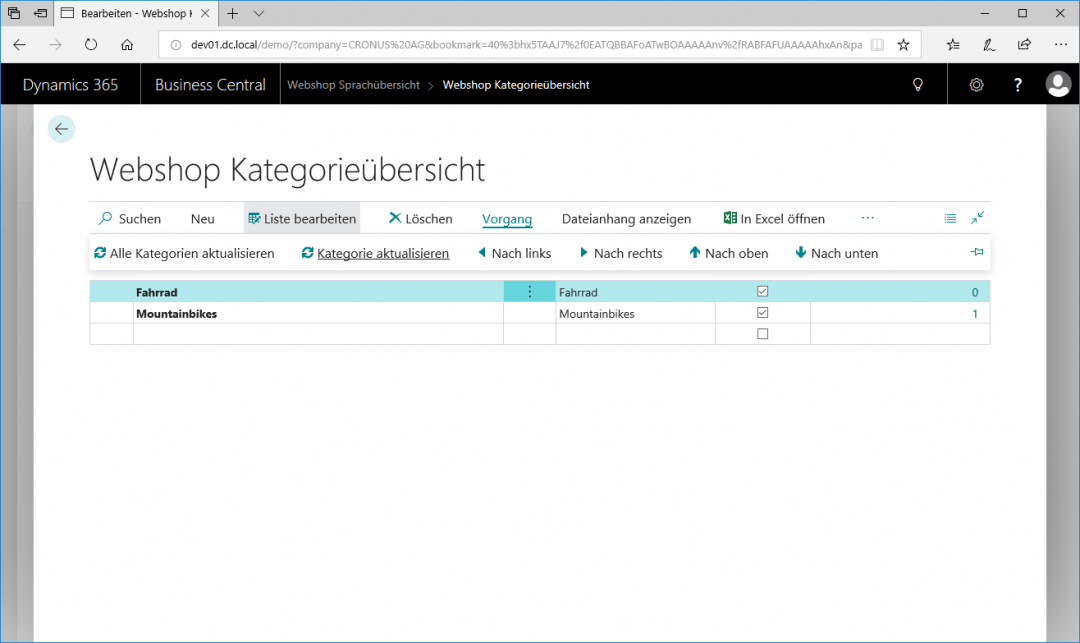Open the settings gear icon
1080x643 pixels.
[x=976, y=85]
